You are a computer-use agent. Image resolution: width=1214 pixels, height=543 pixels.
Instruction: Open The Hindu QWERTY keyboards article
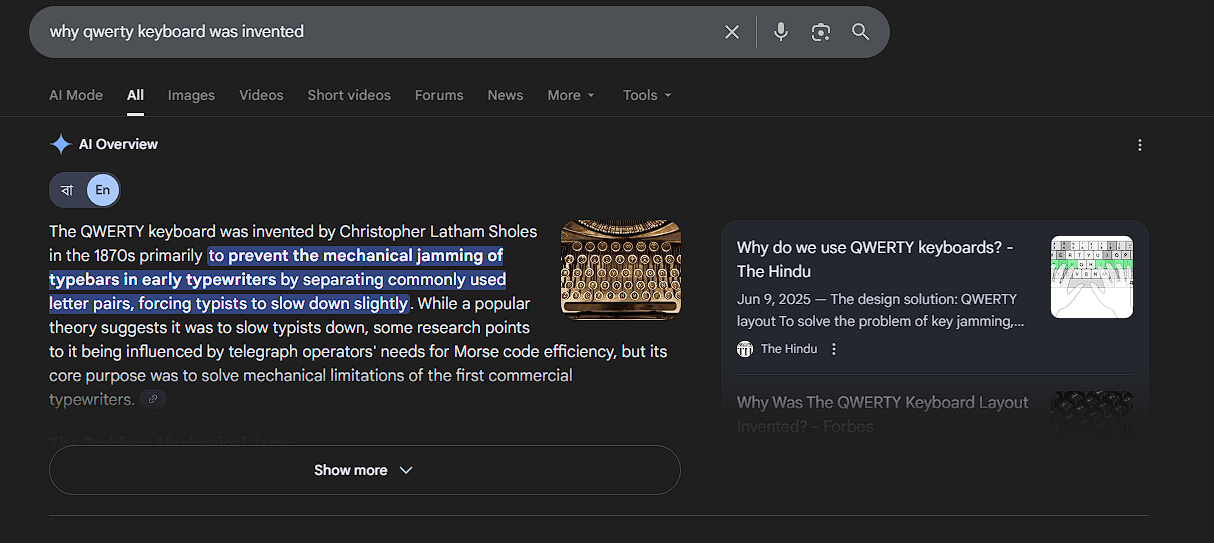click(875, 259)
